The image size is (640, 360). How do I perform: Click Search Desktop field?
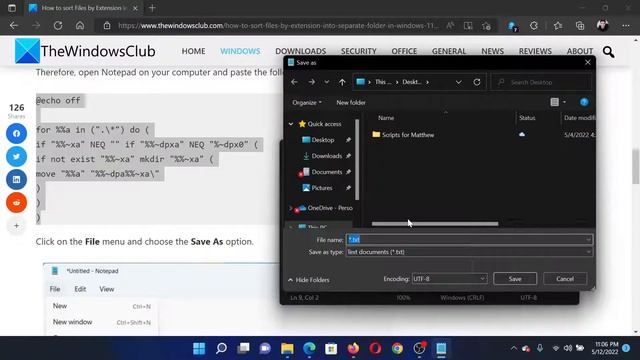pyautogui.click(x=542, y=82)
